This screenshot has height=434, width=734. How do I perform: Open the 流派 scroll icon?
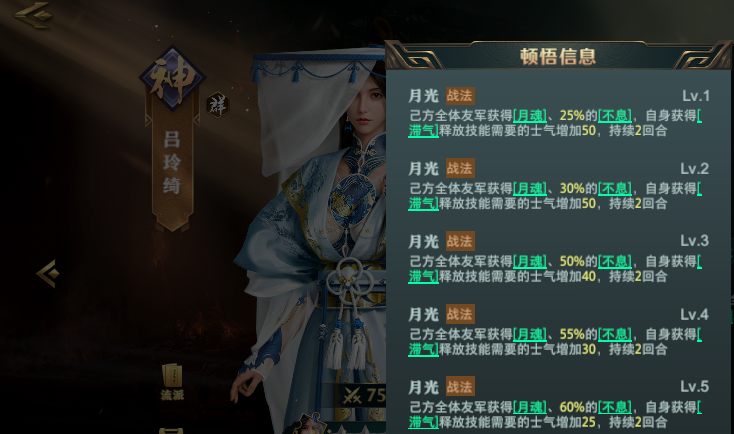point(172,381)
